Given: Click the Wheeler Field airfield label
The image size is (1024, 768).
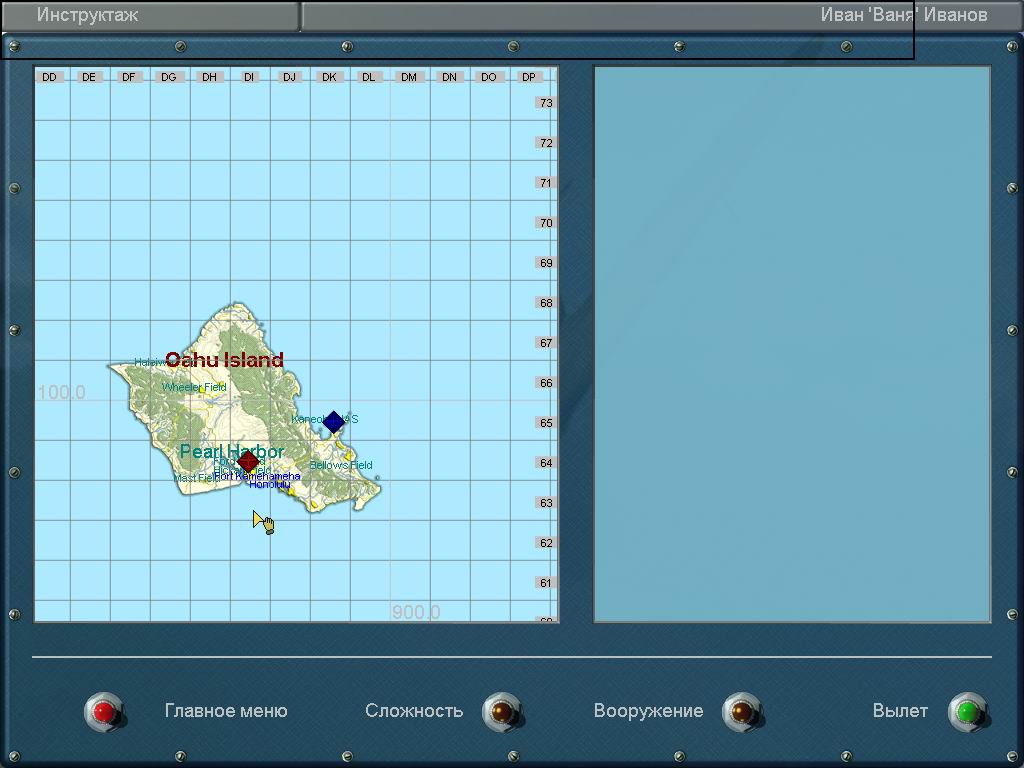Looking at the screenshot, I should (x=194, y=387).
